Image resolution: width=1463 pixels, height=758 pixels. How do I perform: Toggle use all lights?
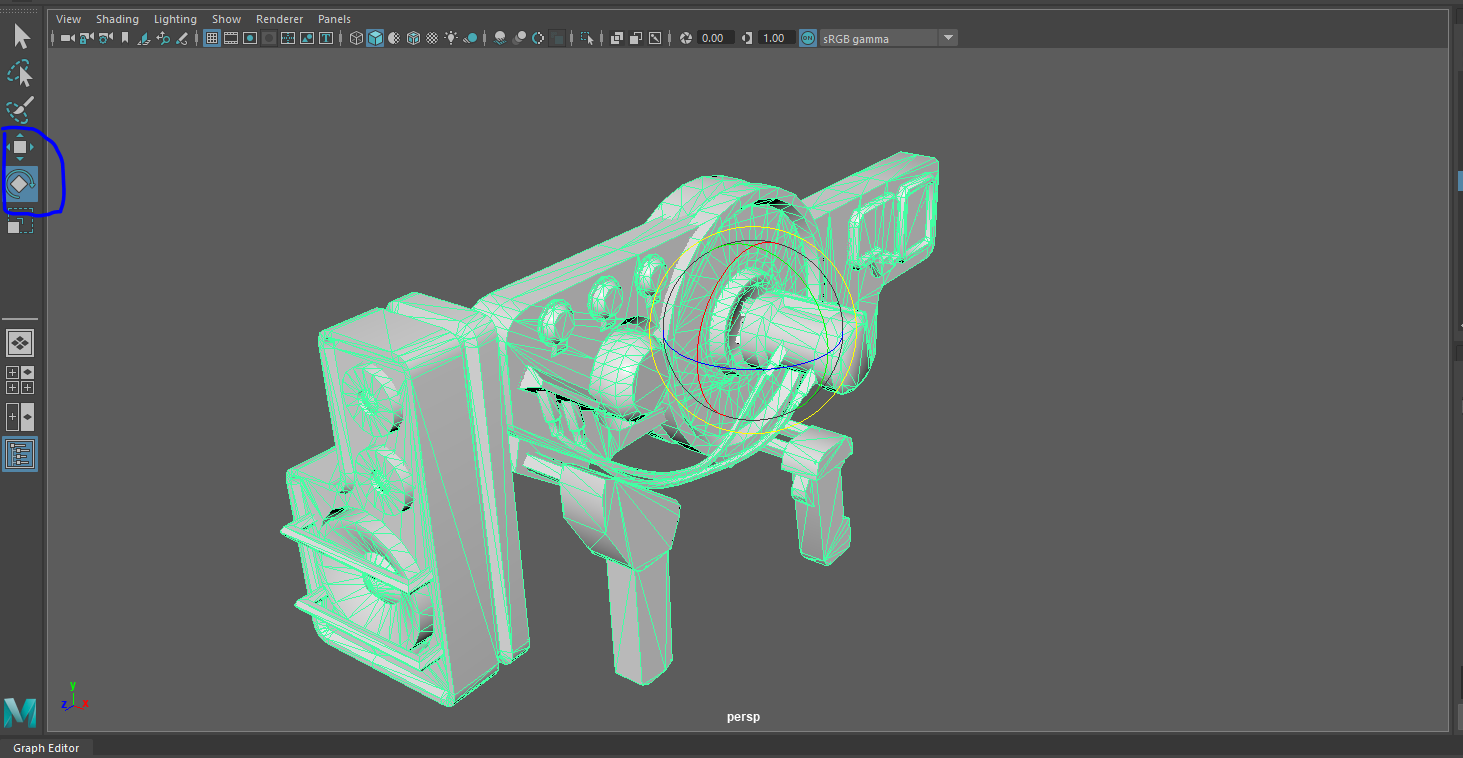451,38
